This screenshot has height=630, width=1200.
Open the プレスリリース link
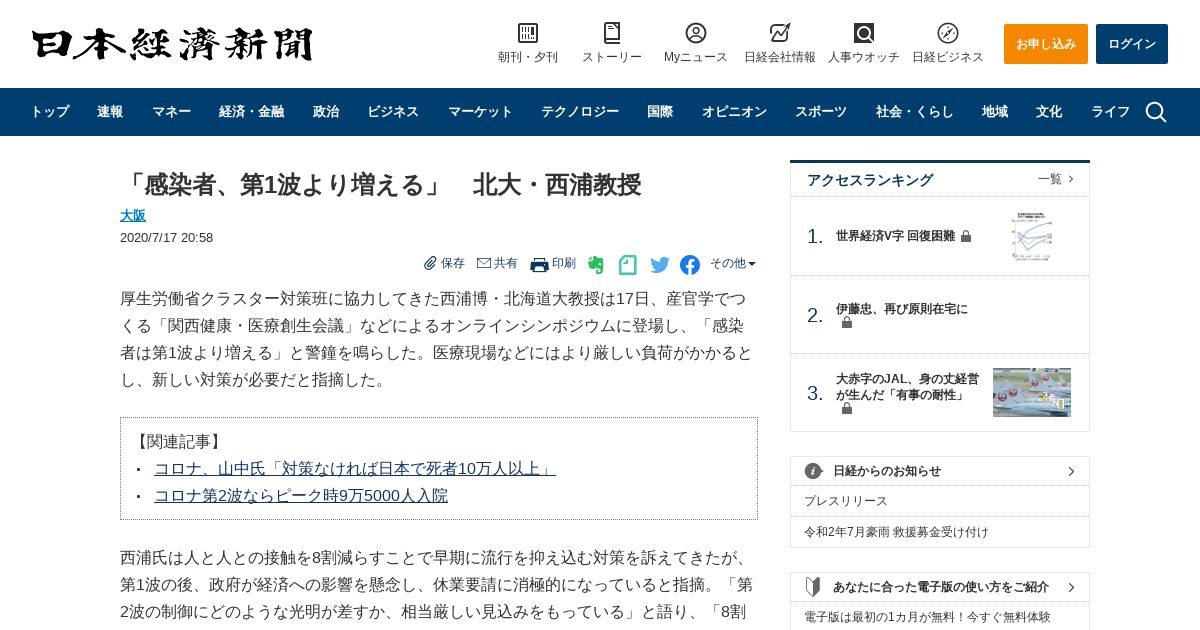pos(846,501)
